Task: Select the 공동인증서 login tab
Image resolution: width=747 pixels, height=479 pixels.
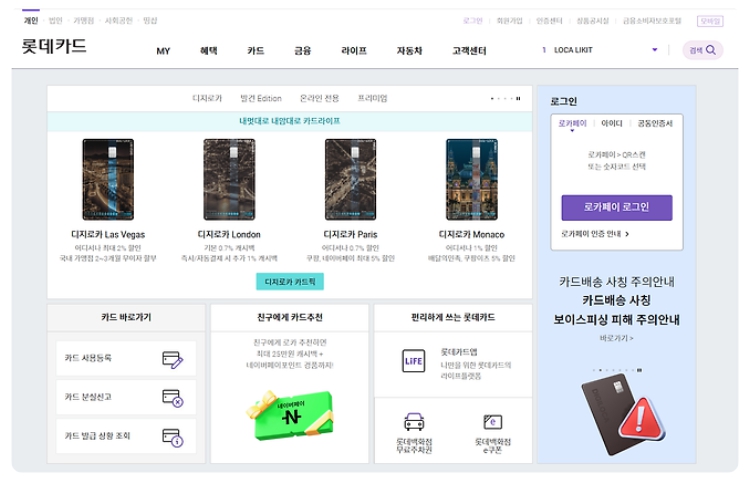Action: (655, 123)
